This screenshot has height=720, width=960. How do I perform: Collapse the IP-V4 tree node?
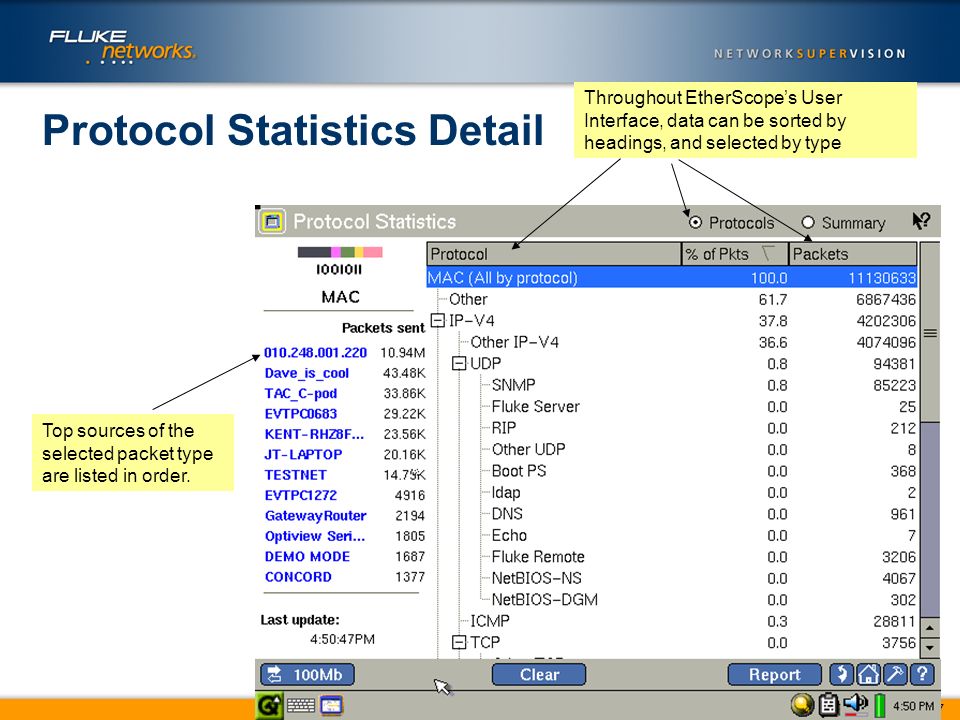coord(438,320)
